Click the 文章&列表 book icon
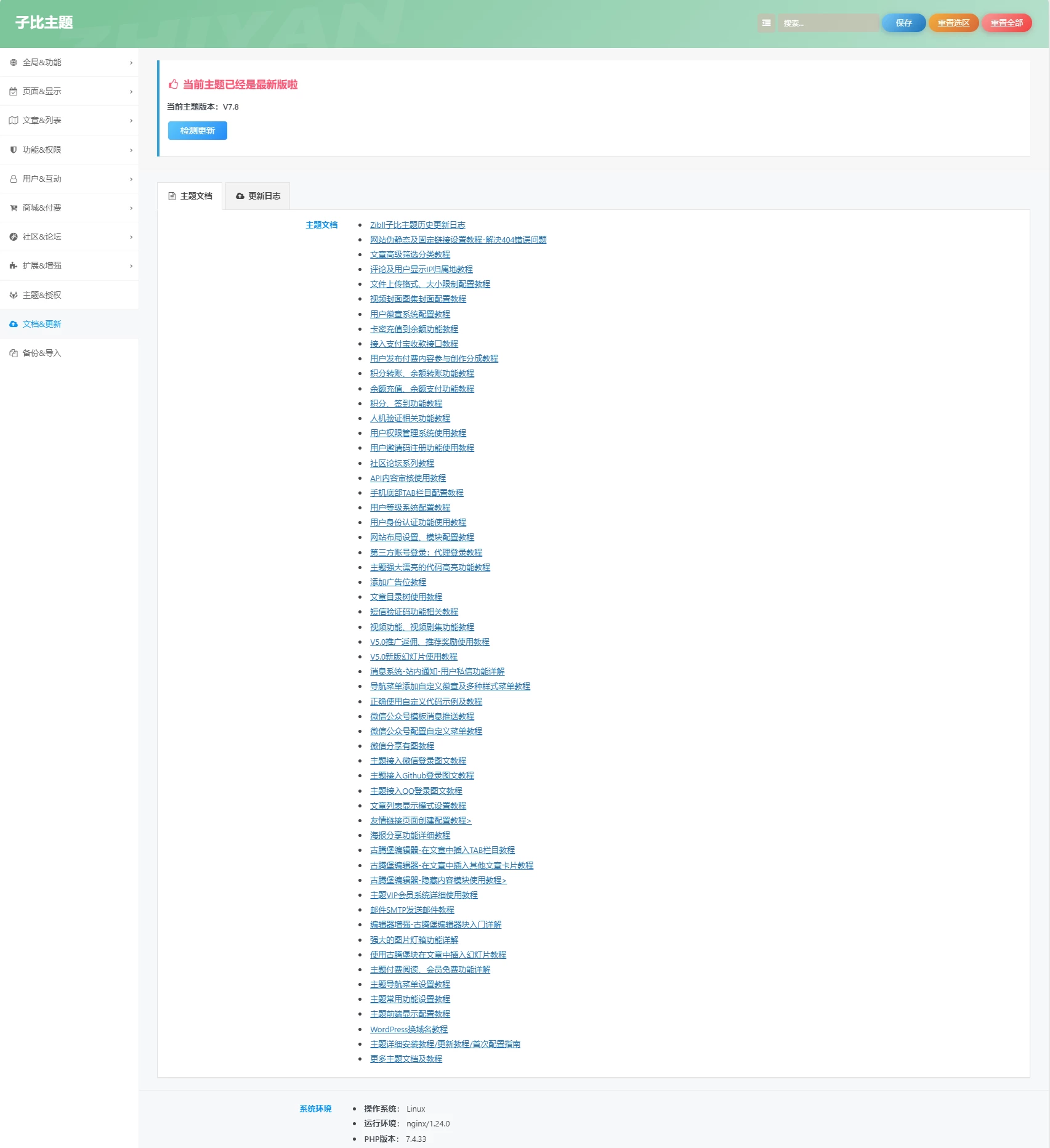 click(x=14, y=120)
